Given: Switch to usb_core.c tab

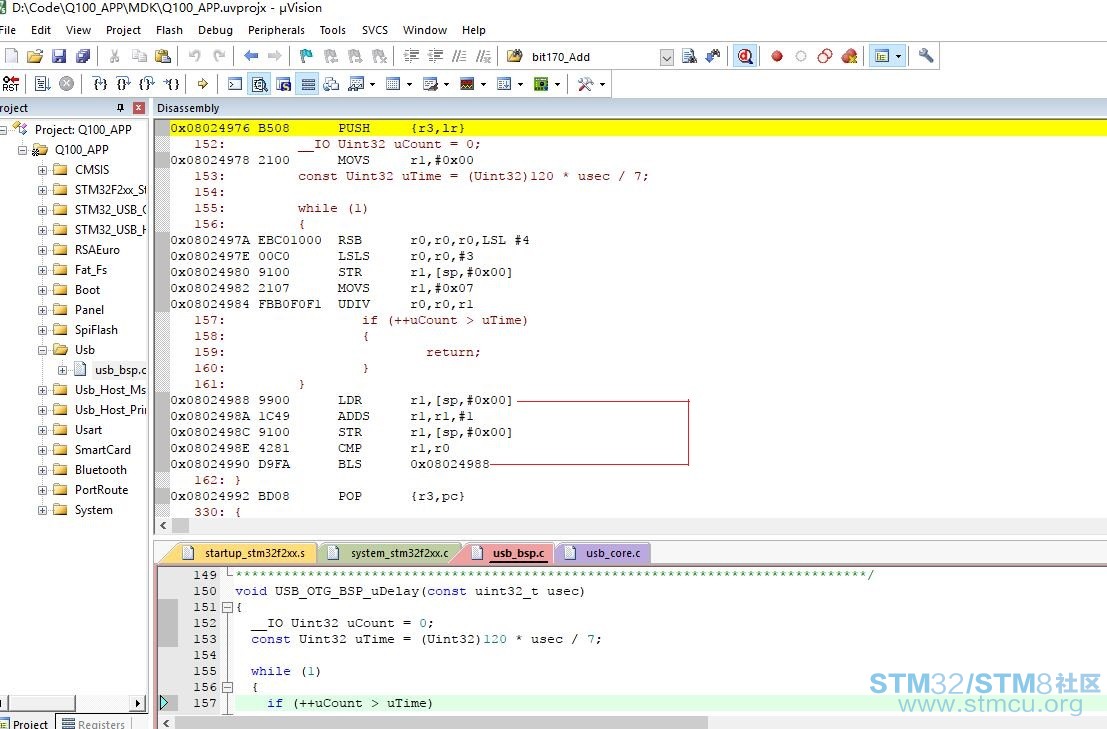Looking at the screenshot, I should 604,553.
